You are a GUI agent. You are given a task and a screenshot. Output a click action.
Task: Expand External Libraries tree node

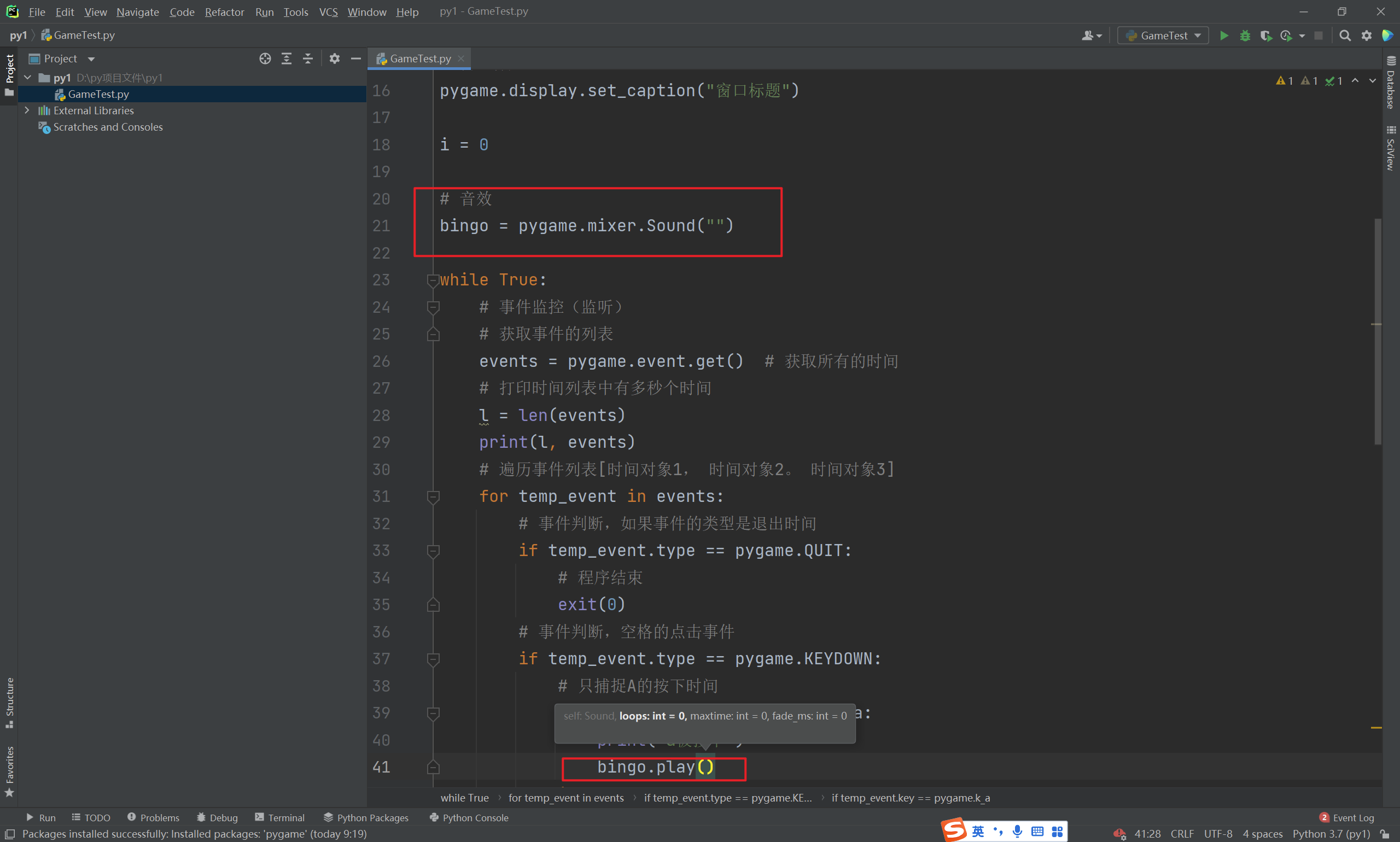click(27, 110)
